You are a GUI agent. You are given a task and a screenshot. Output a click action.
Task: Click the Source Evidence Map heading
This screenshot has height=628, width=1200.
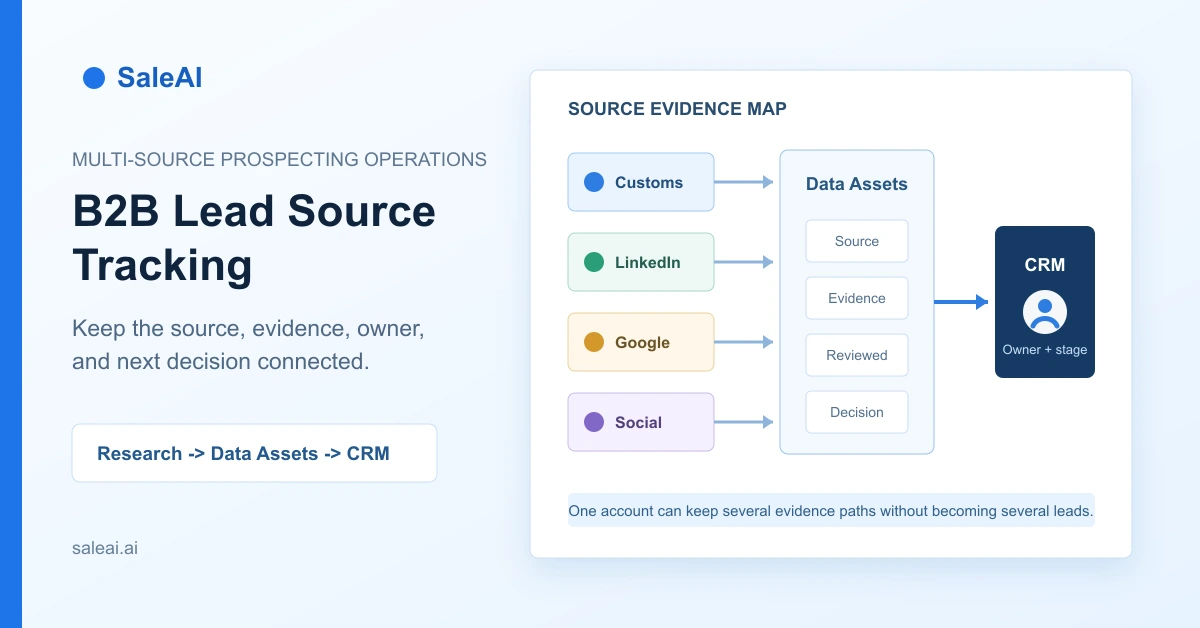tap(677, 109)
